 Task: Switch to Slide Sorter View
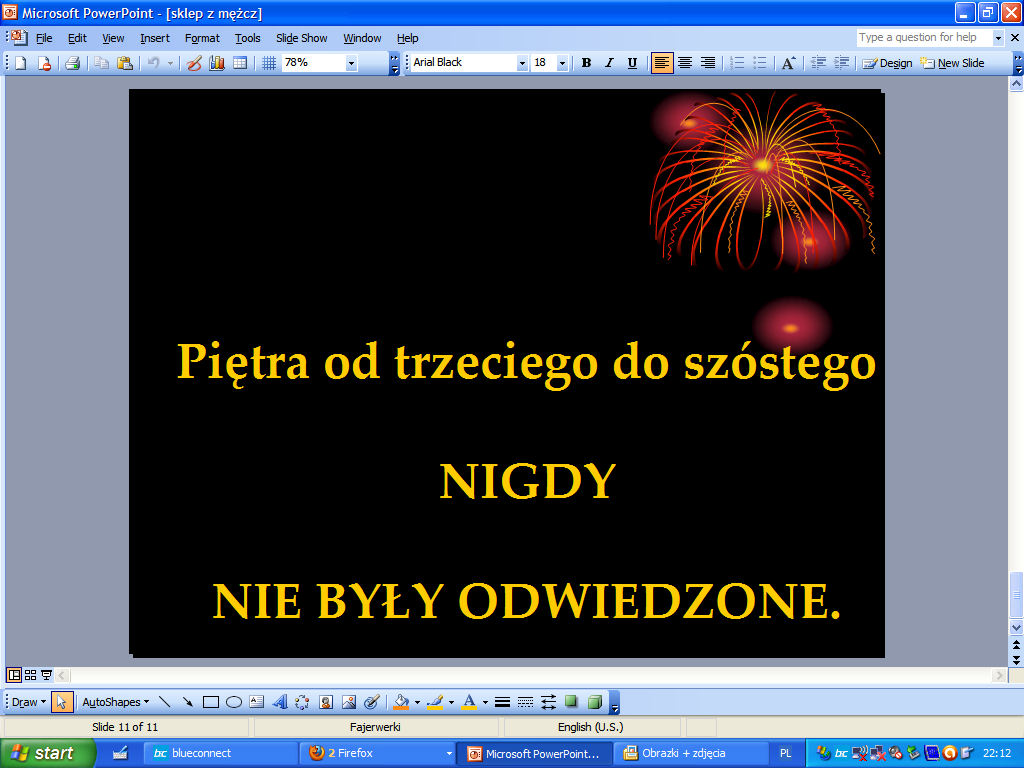[x=30, y=675]
